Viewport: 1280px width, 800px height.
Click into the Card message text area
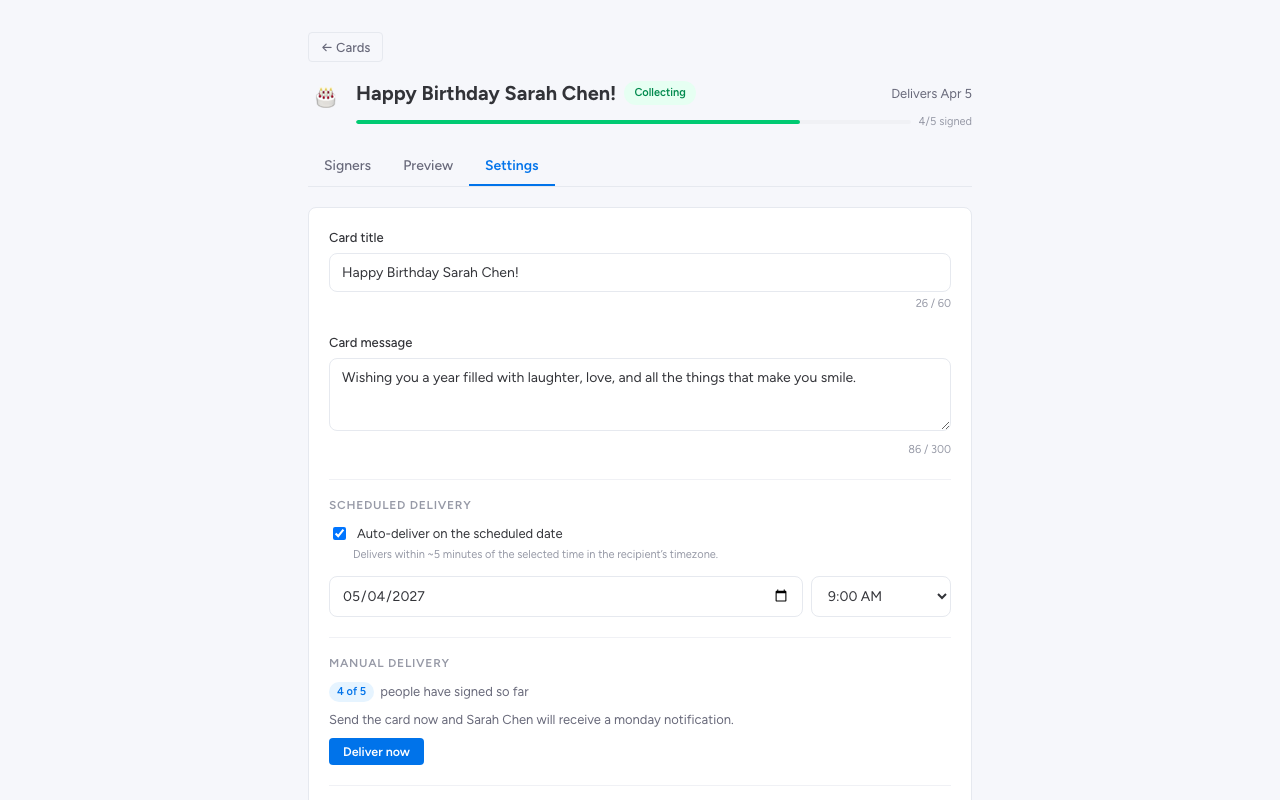(640, 394)
